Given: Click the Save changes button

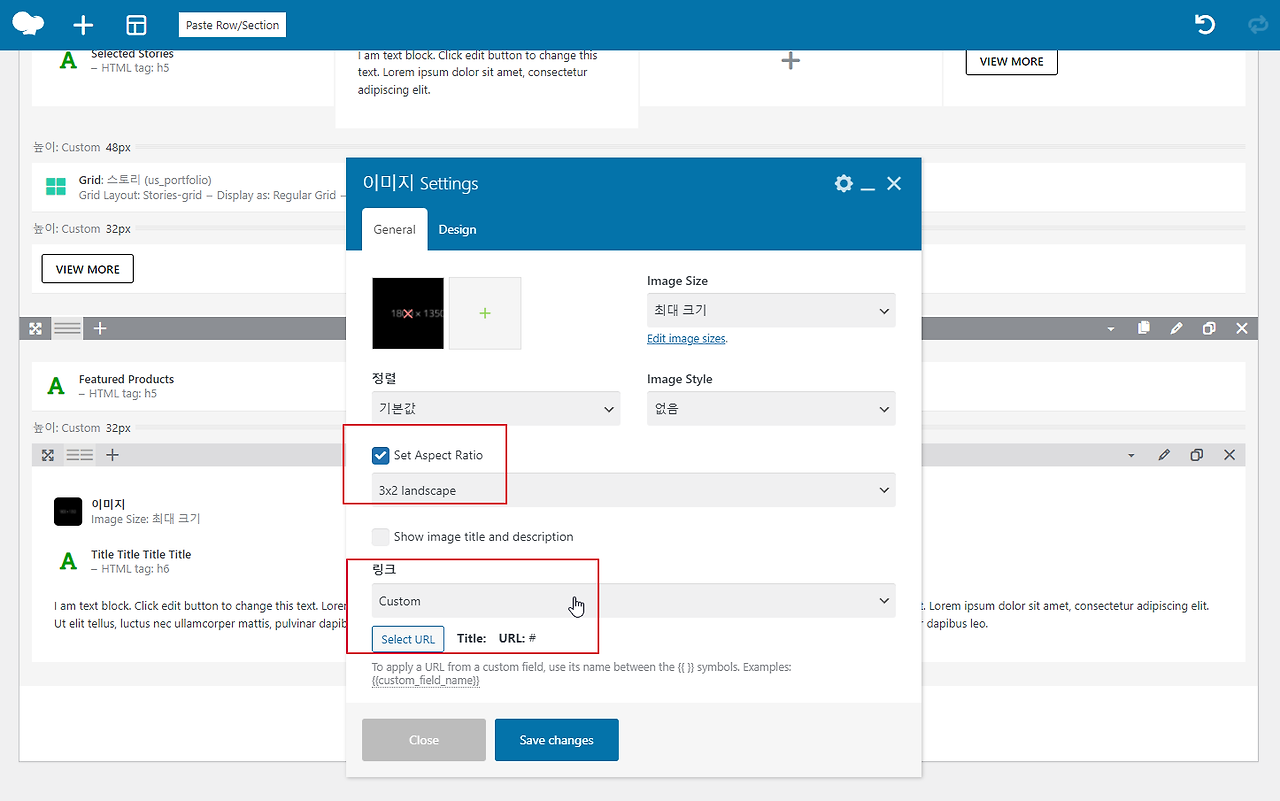Looking at the screenshot, I should click(557, 740).
